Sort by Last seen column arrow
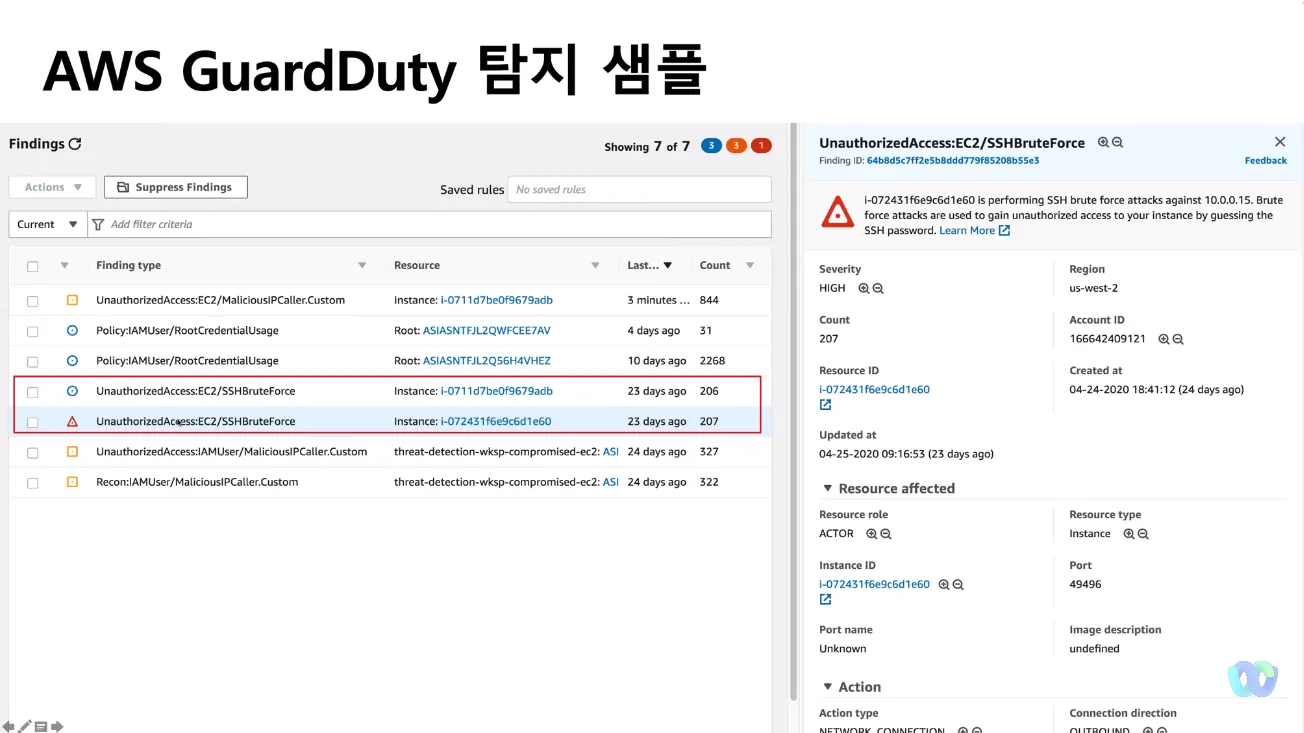The height and width of the screenshot is (733, 1304). pos(668,266)
